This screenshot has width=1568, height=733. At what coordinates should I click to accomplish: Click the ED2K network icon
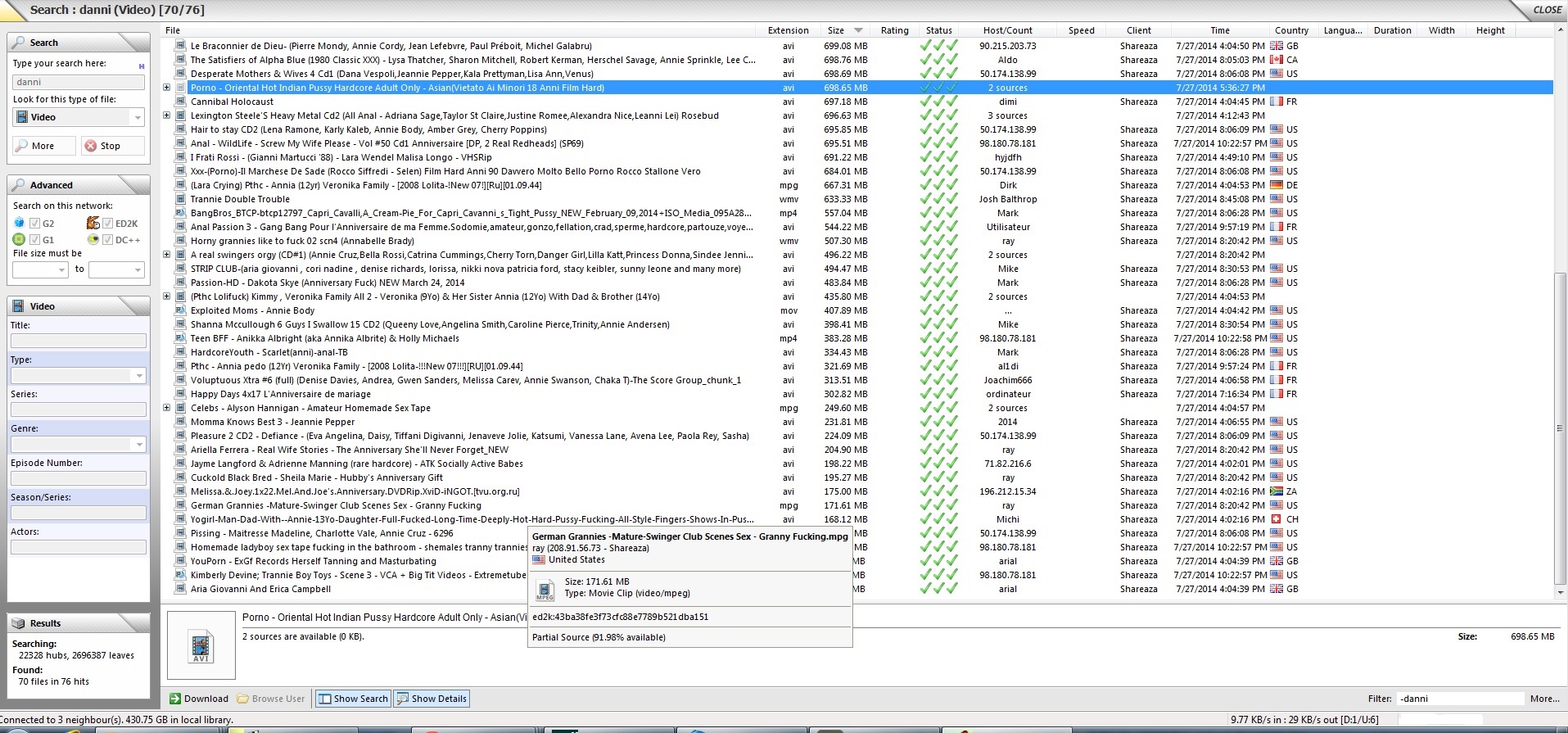pos(93,223)
